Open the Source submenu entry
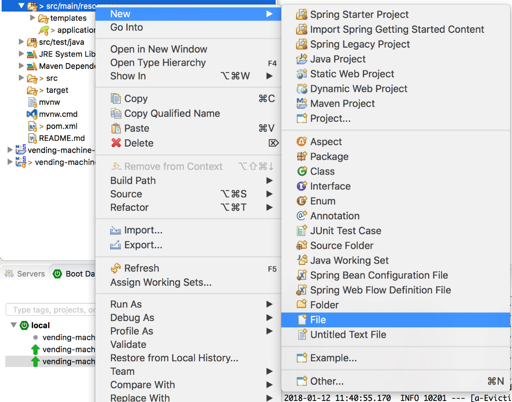This screenshot has width=512, height=402. 188,194
